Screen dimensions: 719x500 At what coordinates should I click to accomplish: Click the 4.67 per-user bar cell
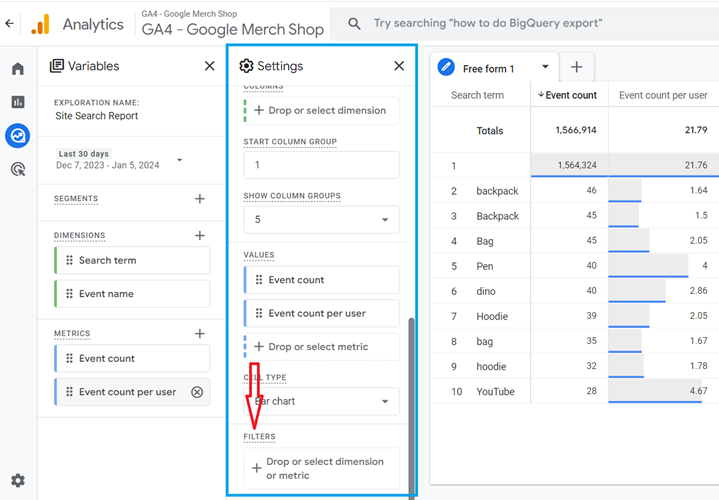tap(664, 391)
